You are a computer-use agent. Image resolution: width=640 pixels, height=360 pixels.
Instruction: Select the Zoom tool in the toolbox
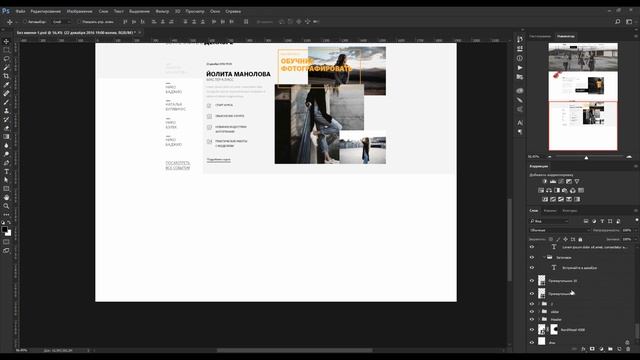tap(6, 206)
